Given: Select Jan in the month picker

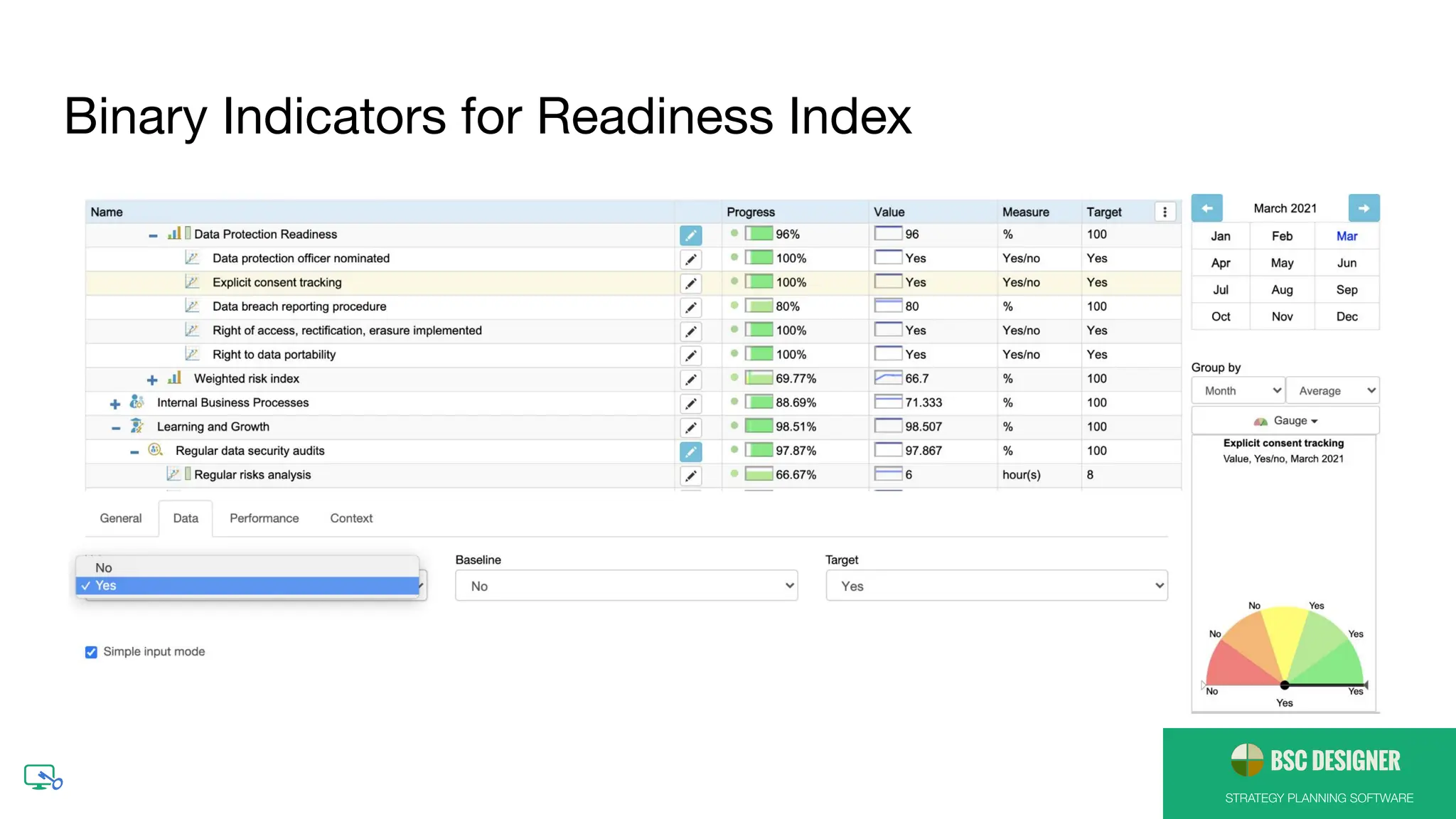Looking at the screenshot, I should point(1221,236).
